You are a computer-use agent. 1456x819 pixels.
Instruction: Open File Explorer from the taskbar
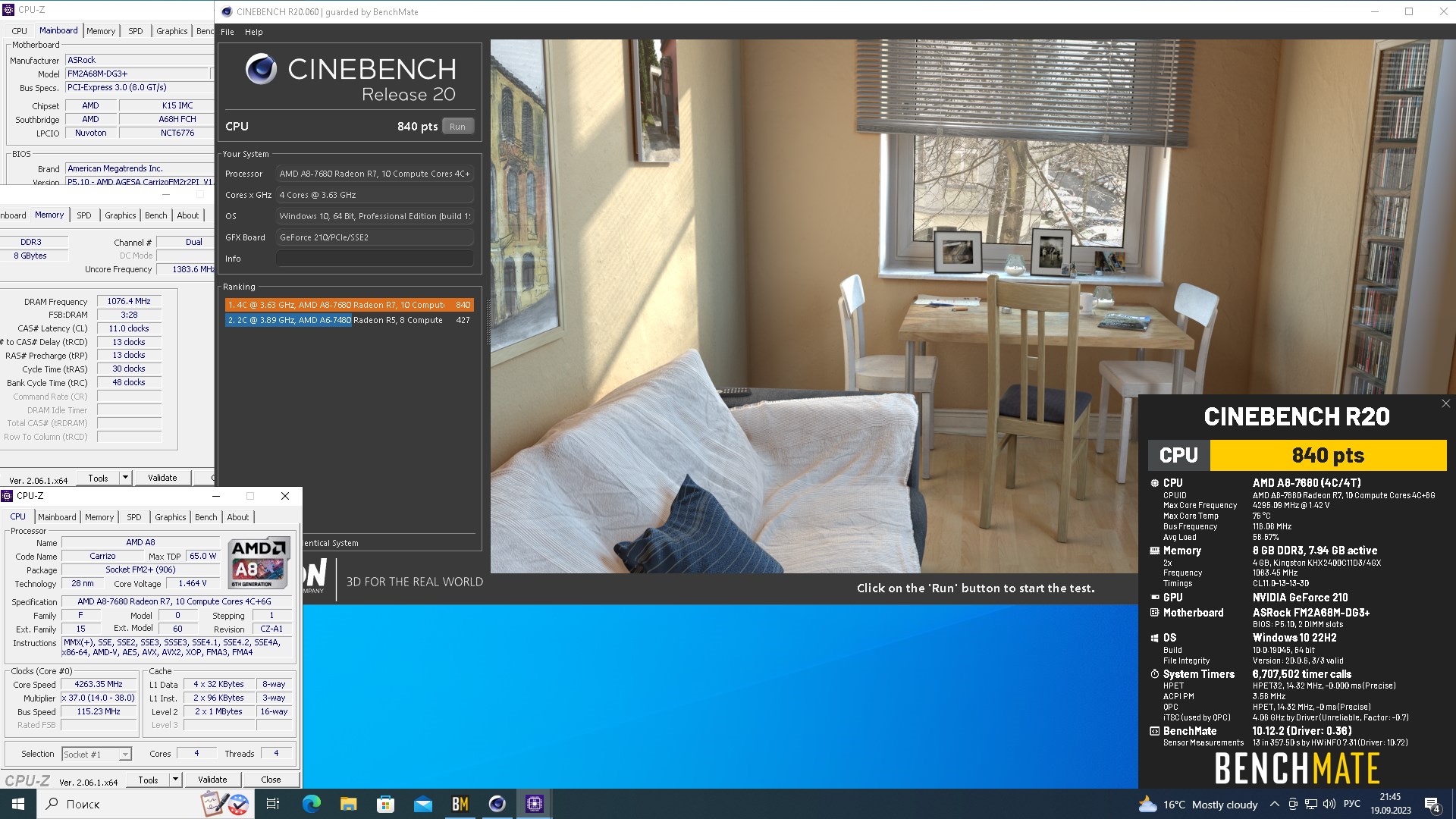tap(348, 804)
